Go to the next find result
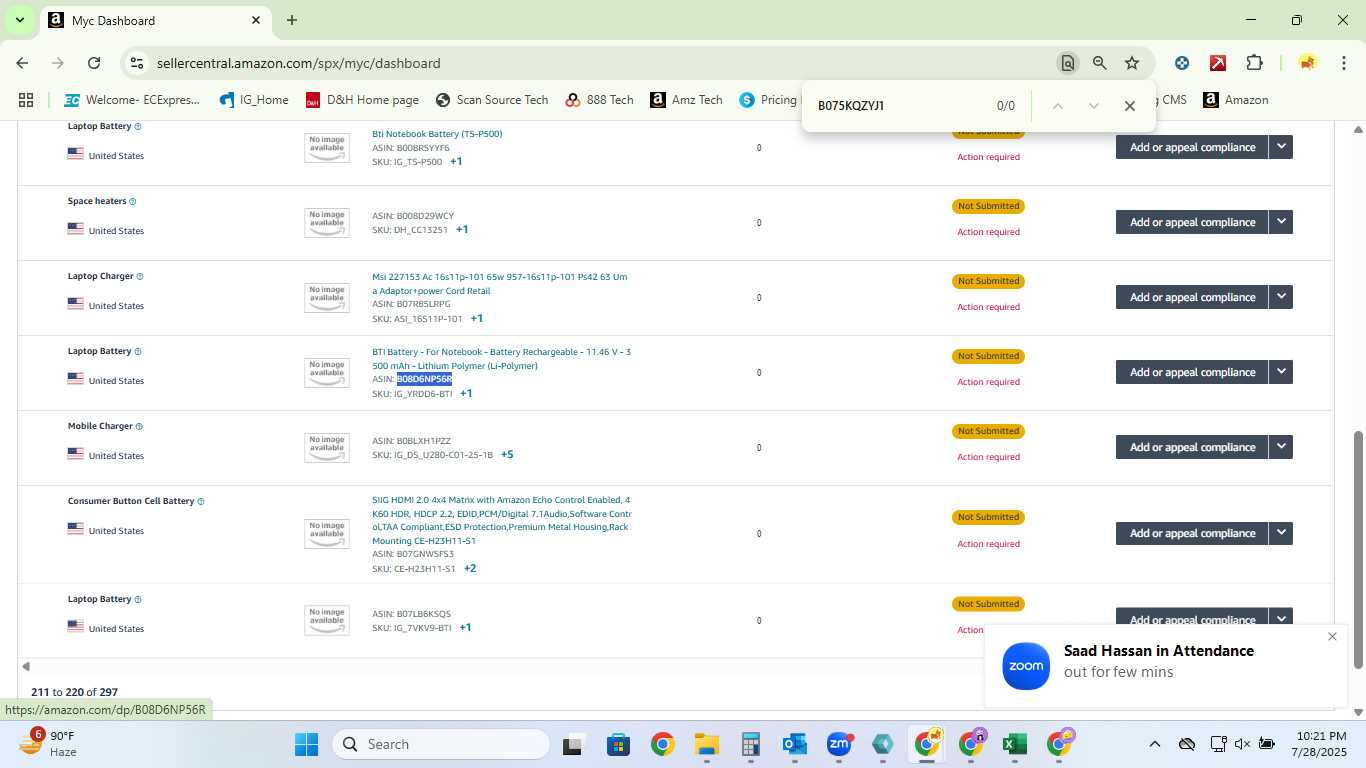Screen dimensions: 1366x768 pyautogui.click(x=1094, y=106)
